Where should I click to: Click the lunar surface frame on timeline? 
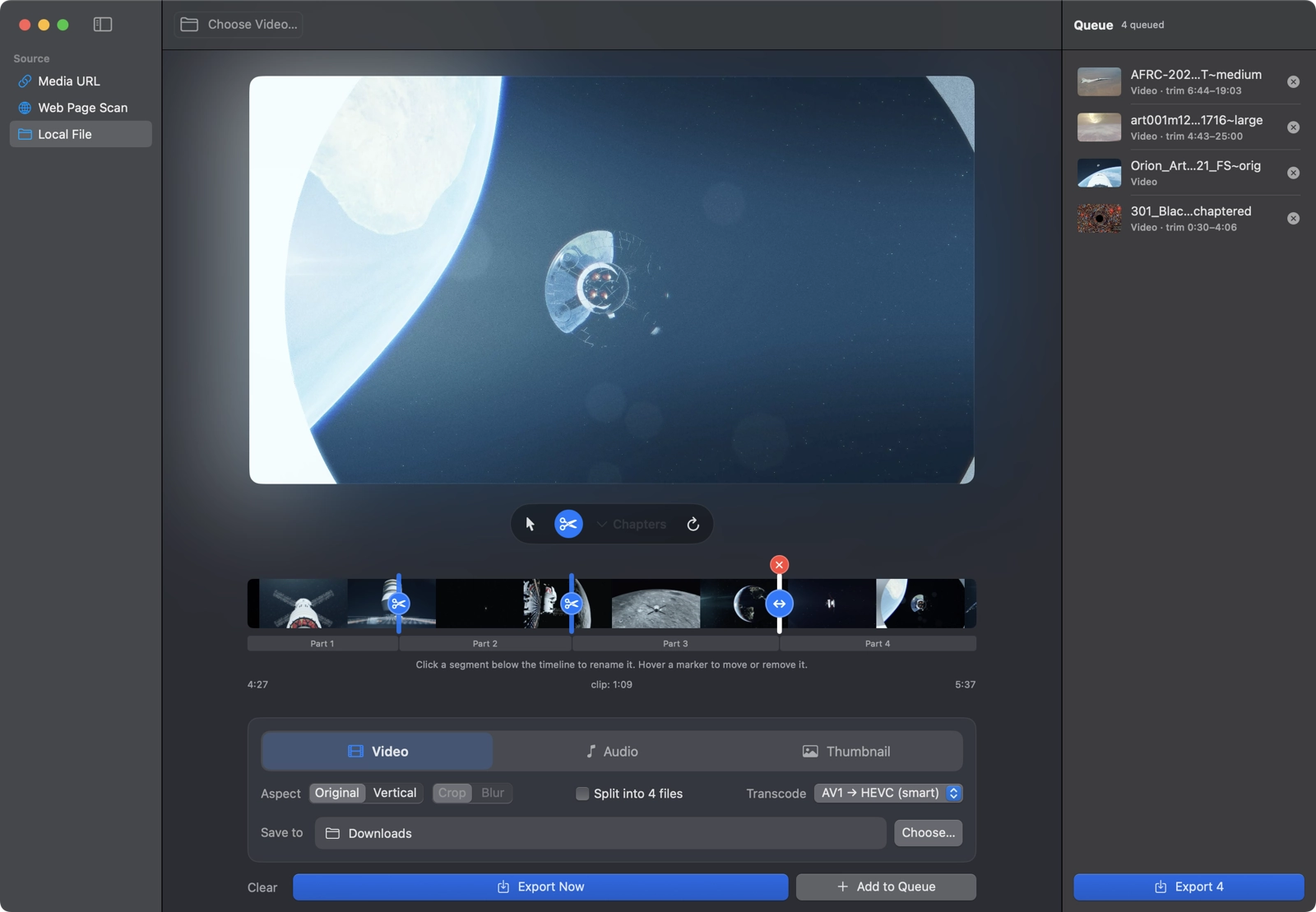pos(656,604)
